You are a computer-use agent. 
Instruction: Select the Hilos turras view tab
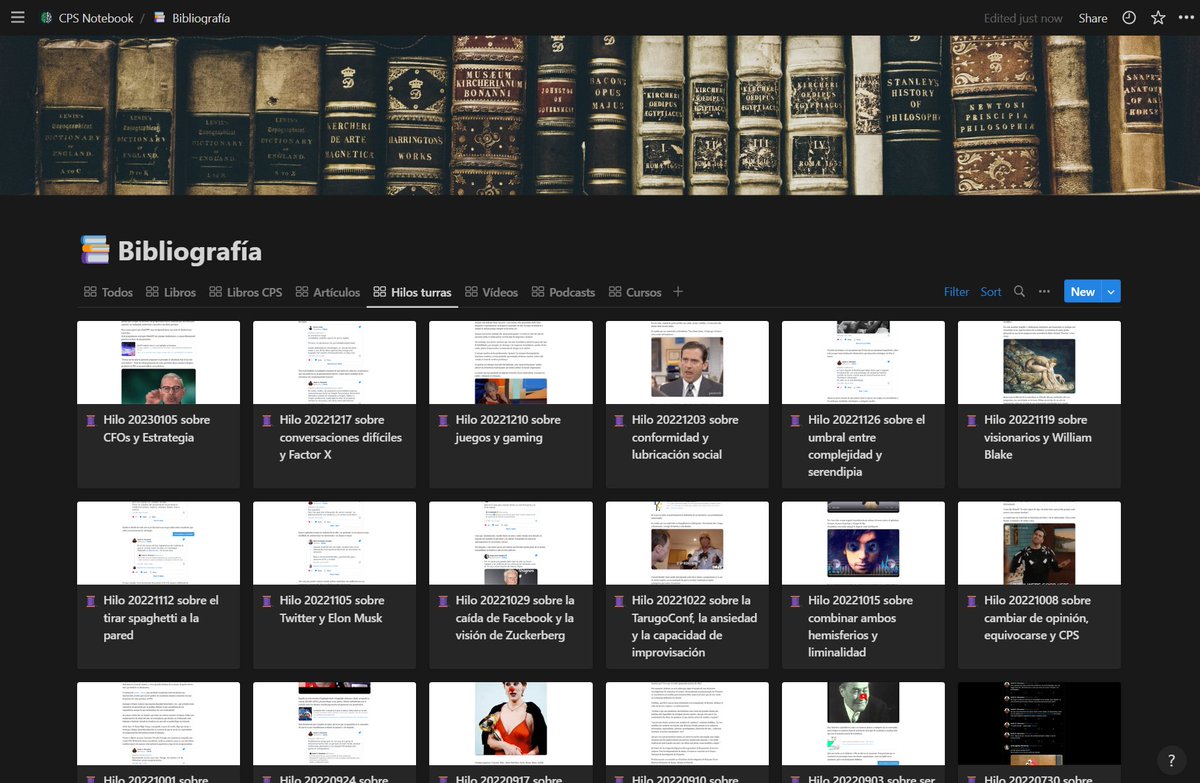[412, 292]
